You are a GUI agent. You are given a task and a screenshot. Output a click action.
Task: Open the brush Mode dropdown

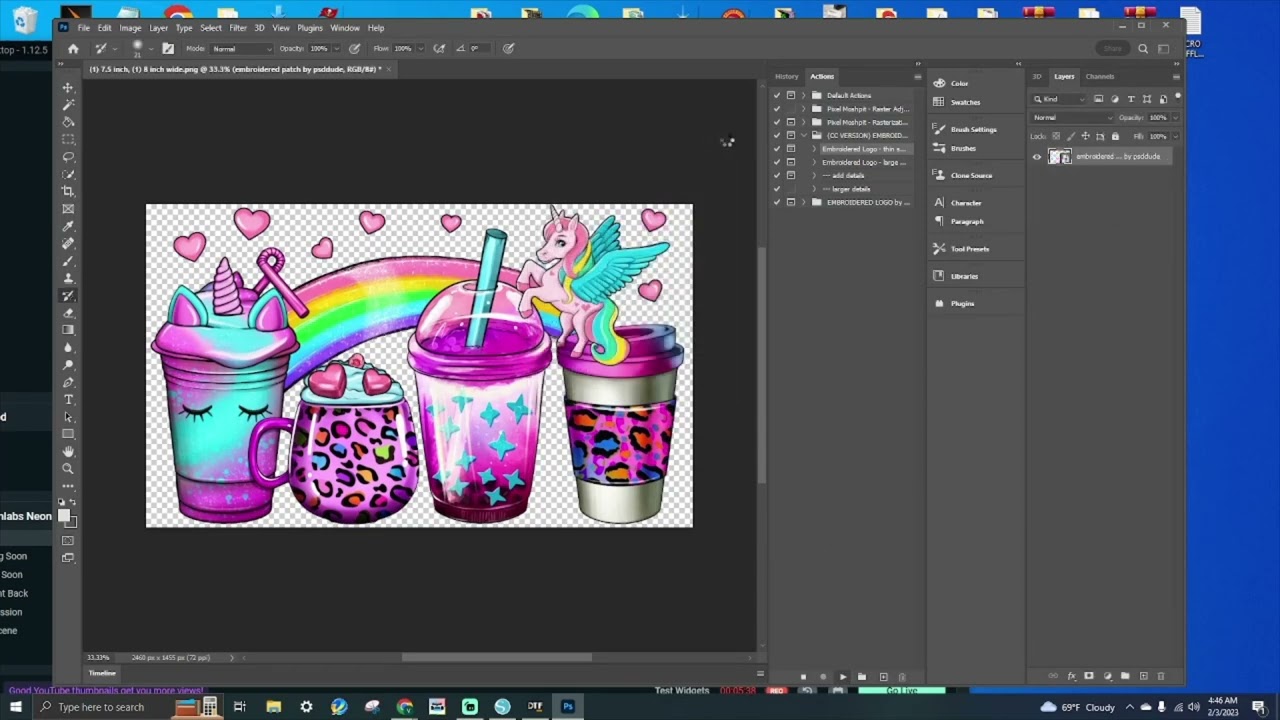pyautogui.click(x=241, y=49)
